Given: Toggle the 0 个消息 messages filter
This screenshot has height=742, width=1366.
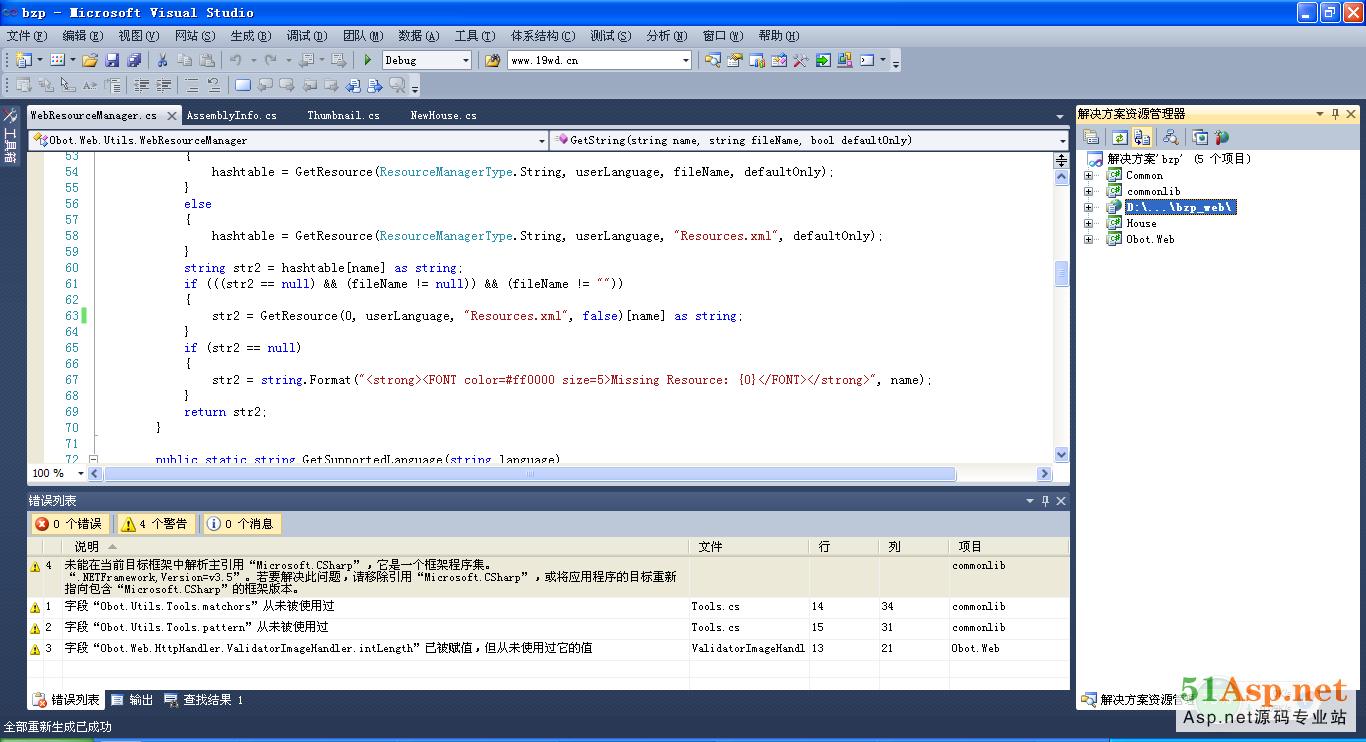Looking at the screenshot, I should tap(240, 524).
